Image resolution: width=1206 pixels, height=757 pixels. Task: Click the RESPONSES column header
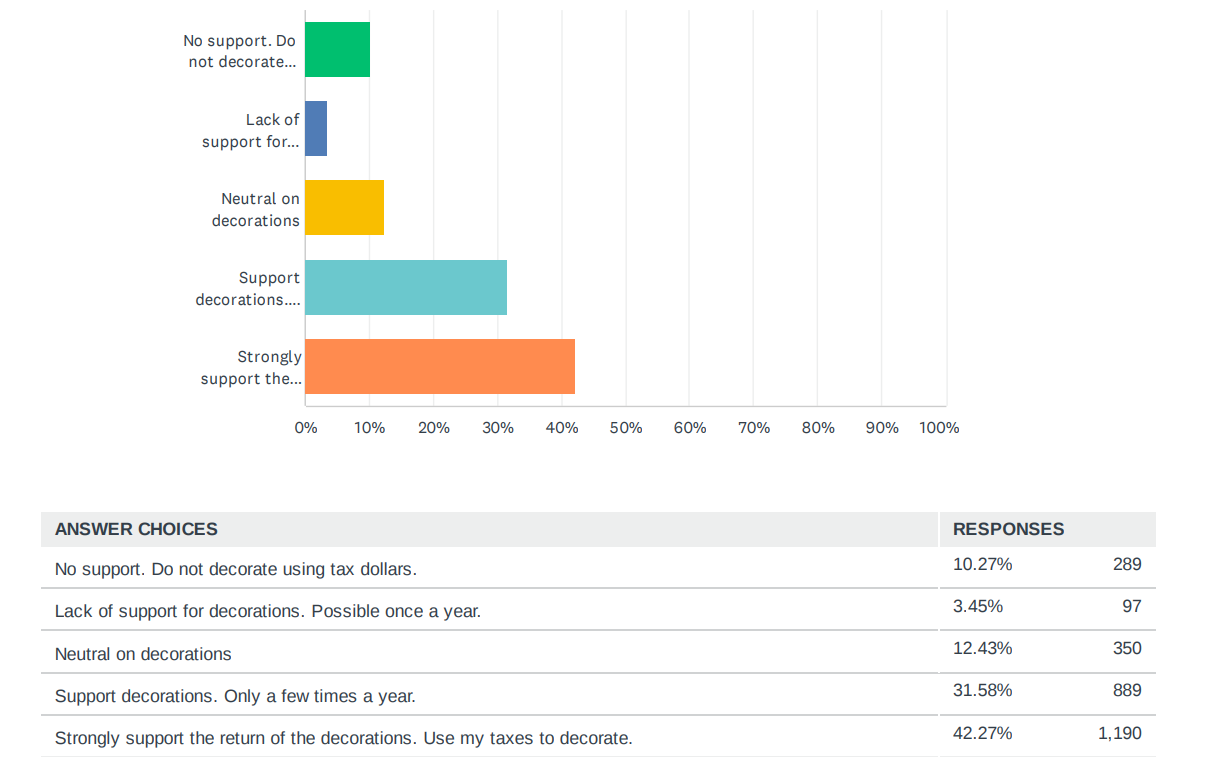(1008, 529)
